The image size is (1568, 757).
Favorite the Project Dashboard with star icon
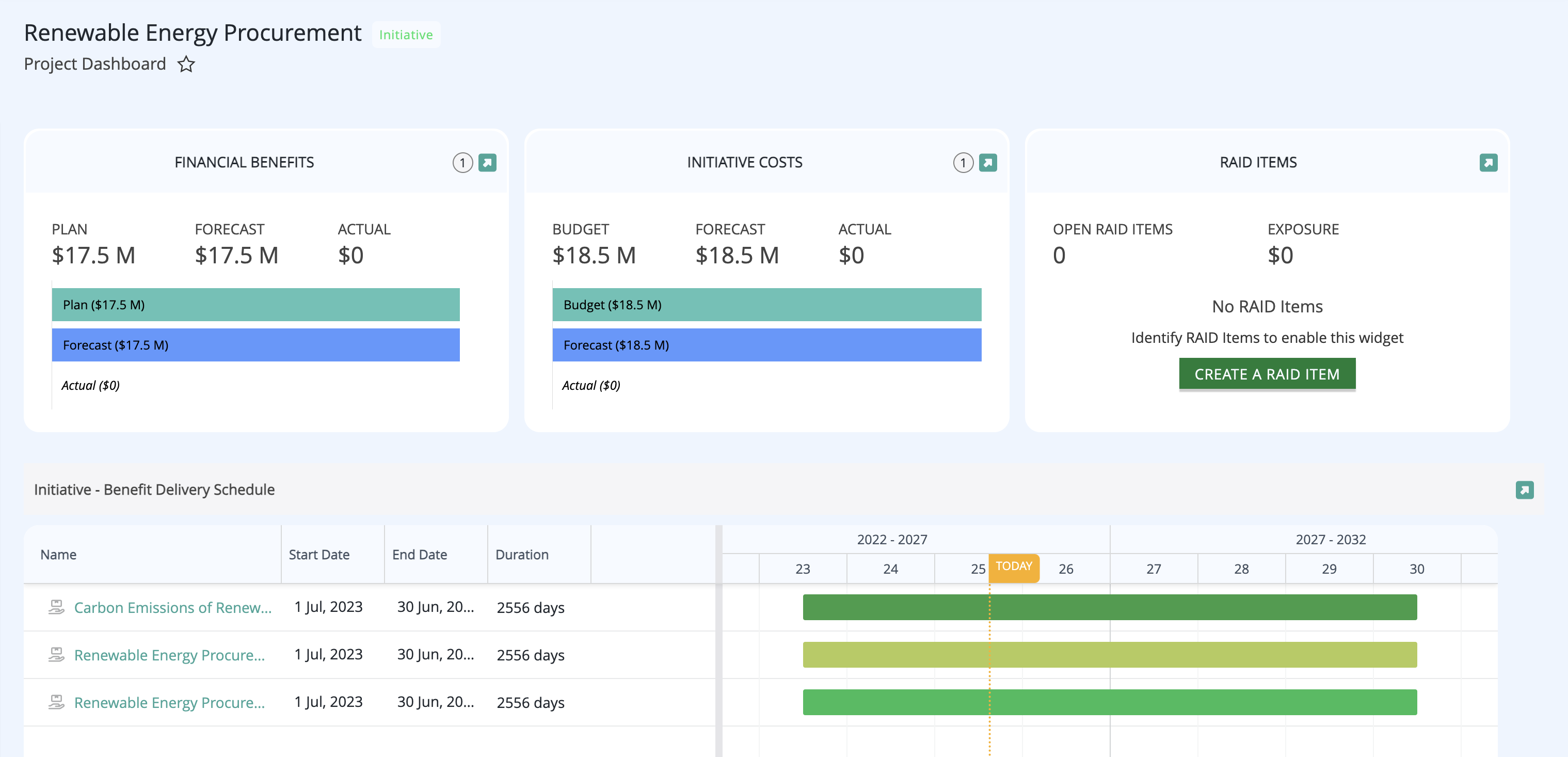[186, 64]
